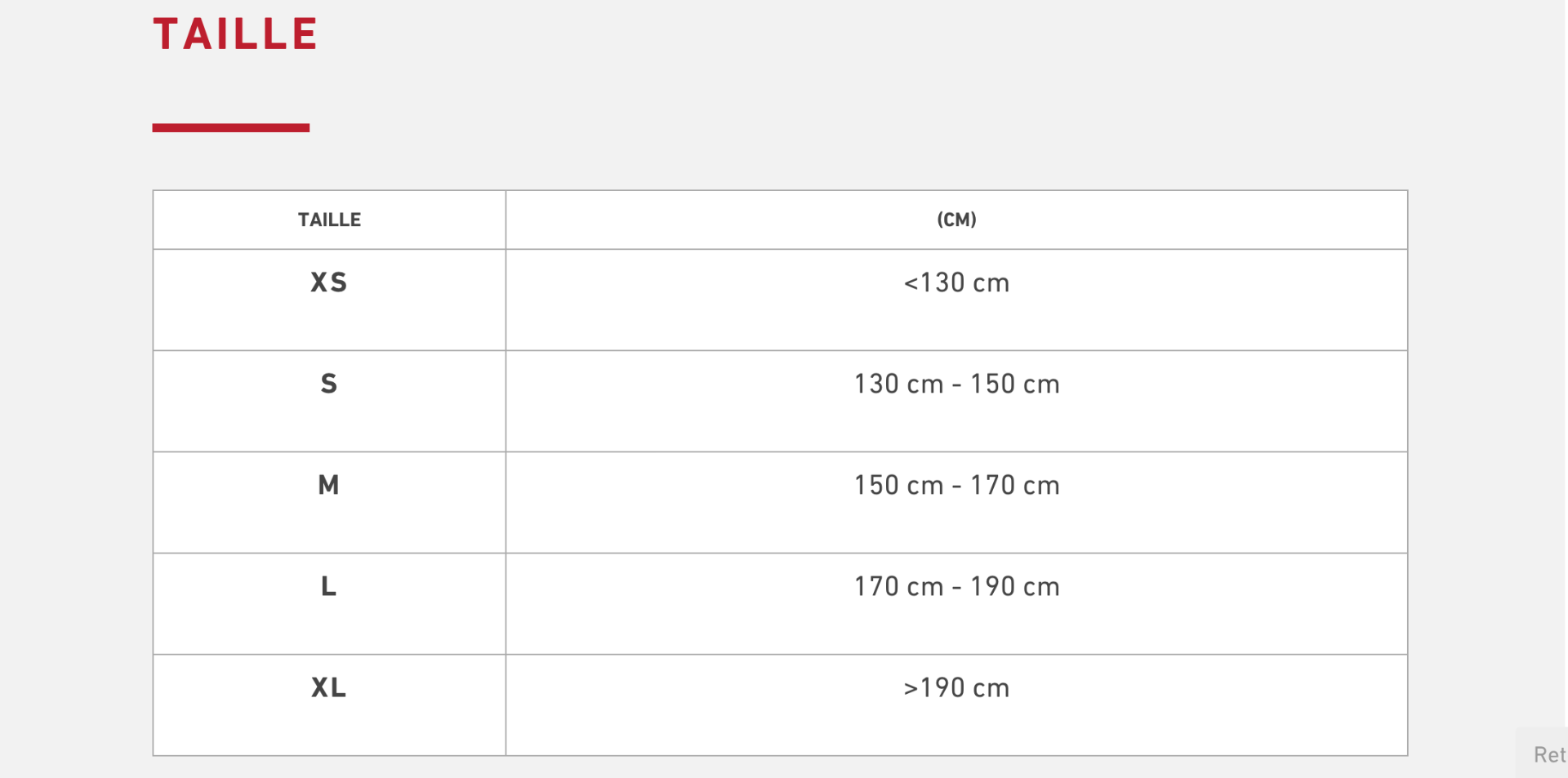1568x778 pixels.
Task: Click the <130 cm measurement
Action: pyautogui.click(x=956, y=282)
